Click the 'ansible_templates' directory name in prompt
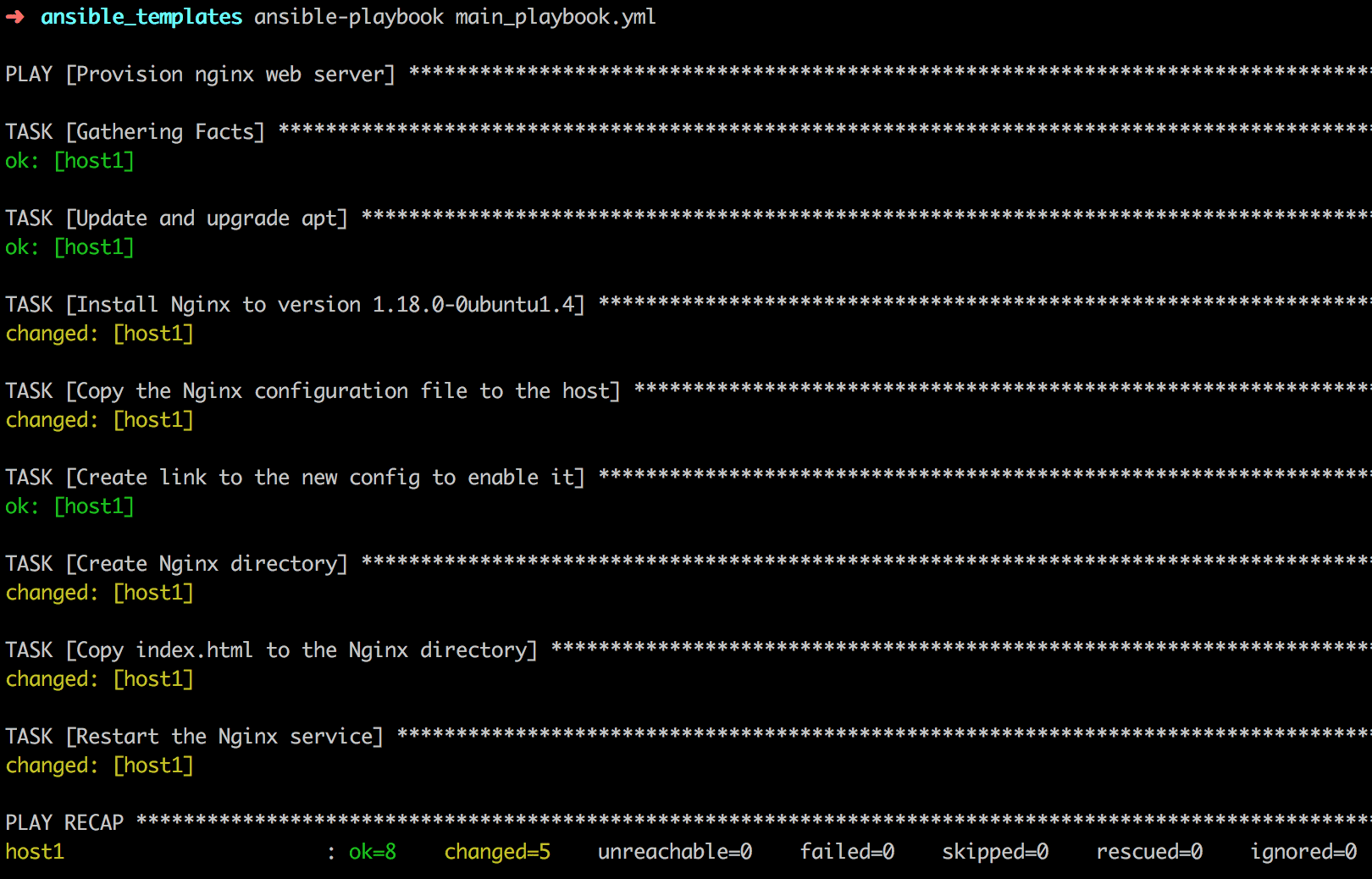This screenshot has height=879, width=1372. click(141, 17)
